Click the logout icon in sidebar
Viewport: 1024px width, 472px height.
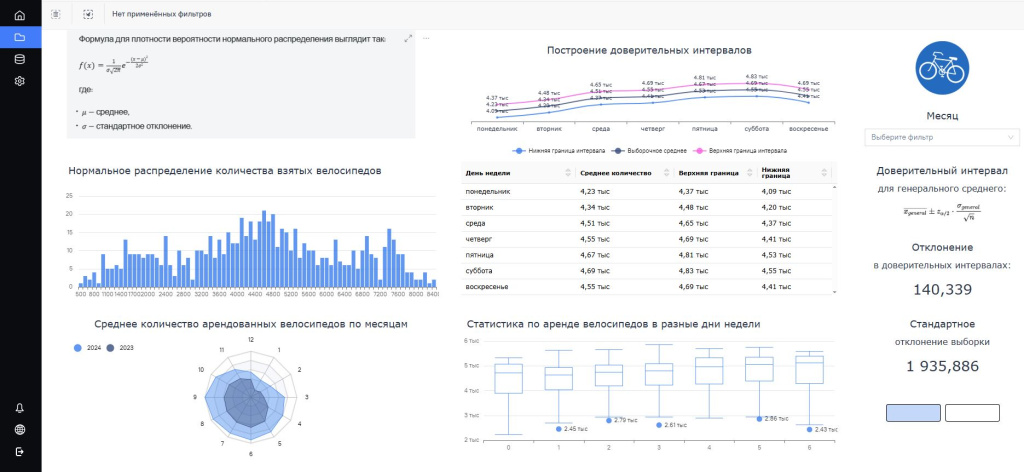20,452
